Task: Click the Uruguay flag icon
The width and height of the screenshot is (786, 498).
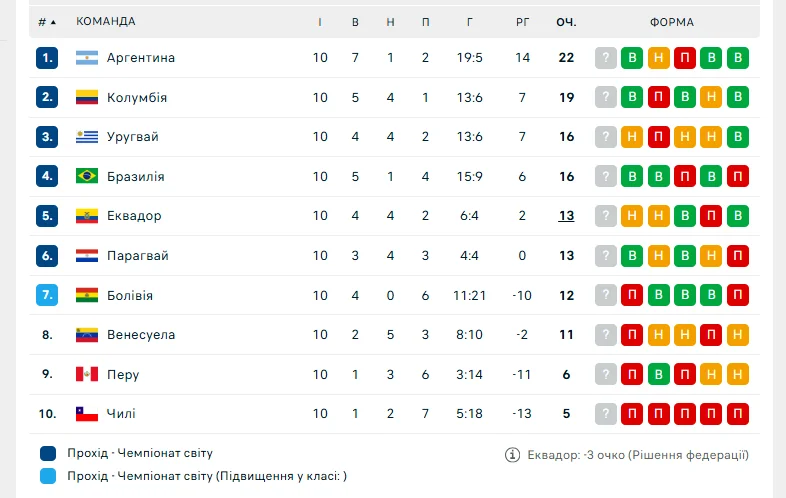Action: [87, 137]
